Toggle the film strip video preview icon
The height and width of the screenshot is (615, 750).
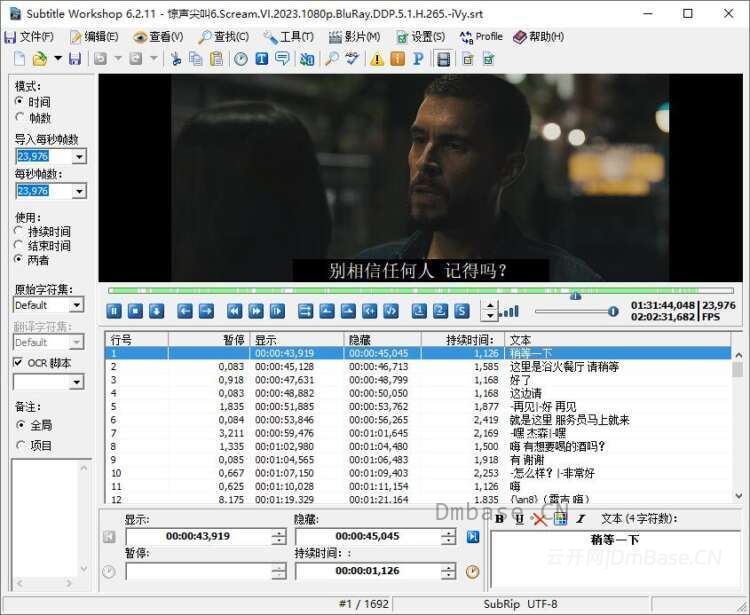coord(443,59)
